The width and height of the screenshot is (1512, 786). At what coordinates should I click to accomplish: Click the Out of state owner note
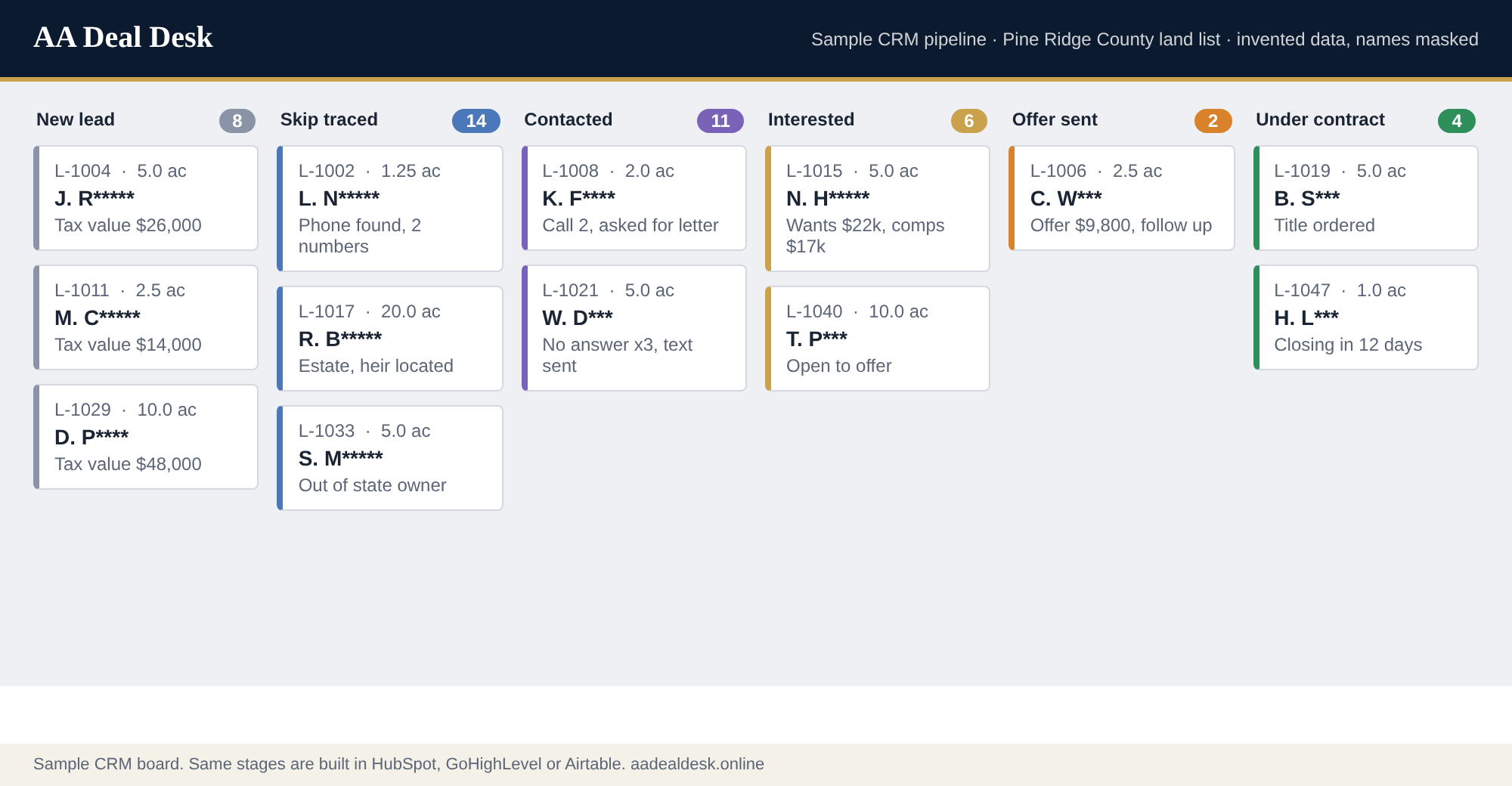pyautogui.click(x=373, y=485)
